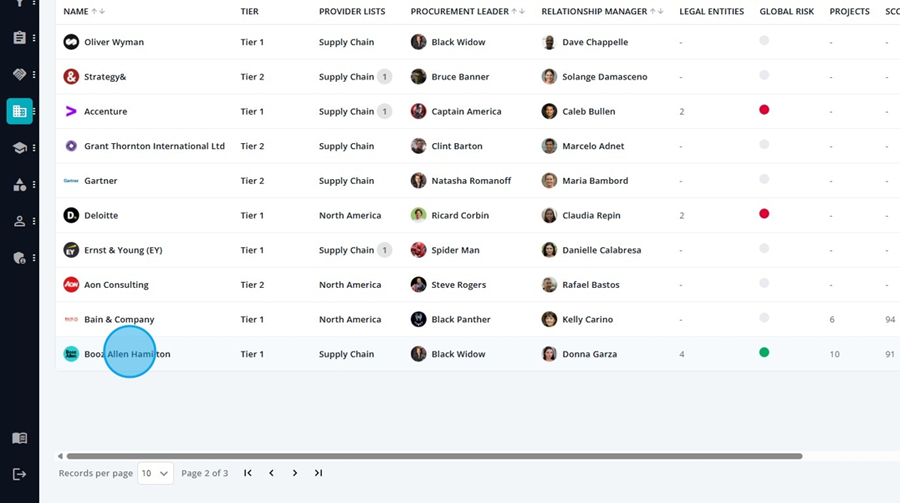Click the logout icon in the sidebar

(x=20, y=474)
